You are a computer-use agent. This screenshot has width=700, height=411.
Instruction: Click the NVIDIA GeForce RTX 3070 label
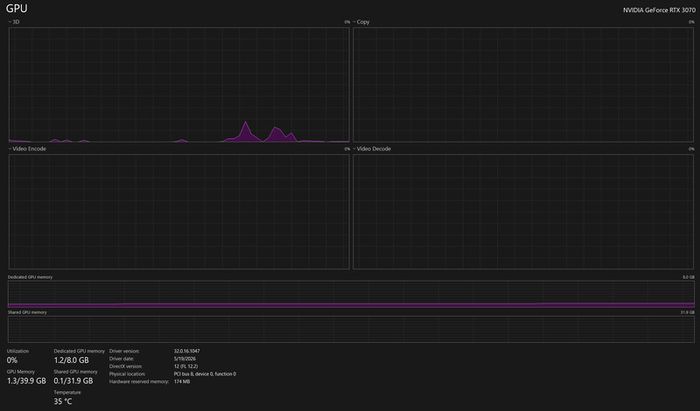pyautogui.click(x=659, y=10)
